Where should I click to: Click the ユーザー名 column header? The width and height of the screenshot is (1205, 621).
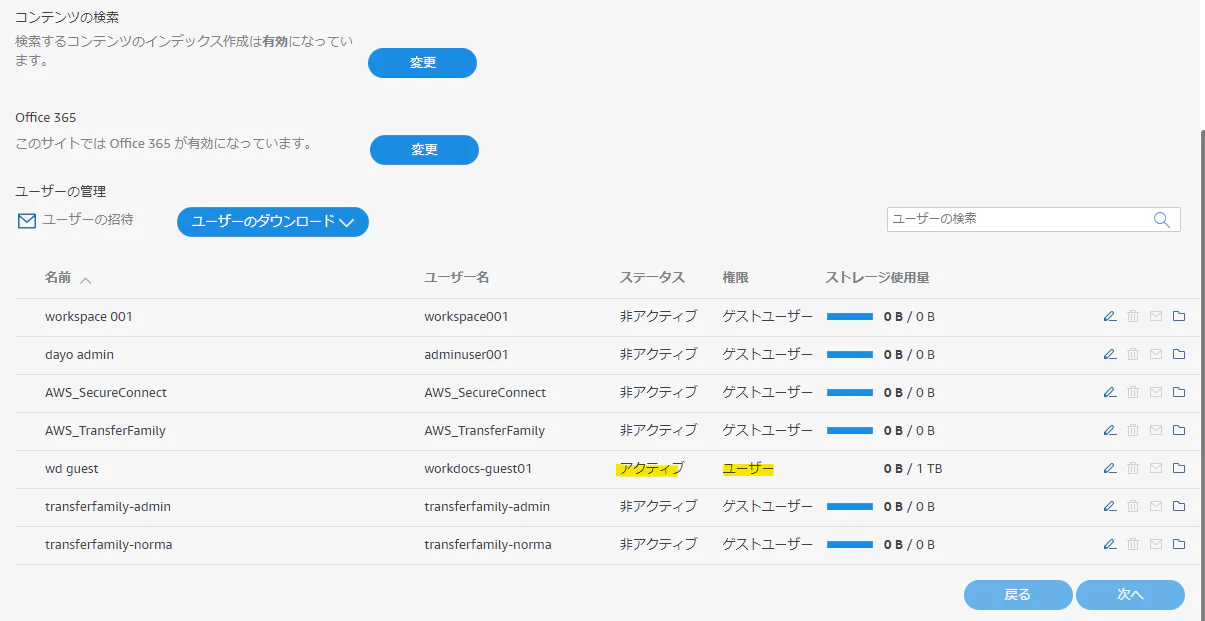pyautogui.click(x=457, y=278)
